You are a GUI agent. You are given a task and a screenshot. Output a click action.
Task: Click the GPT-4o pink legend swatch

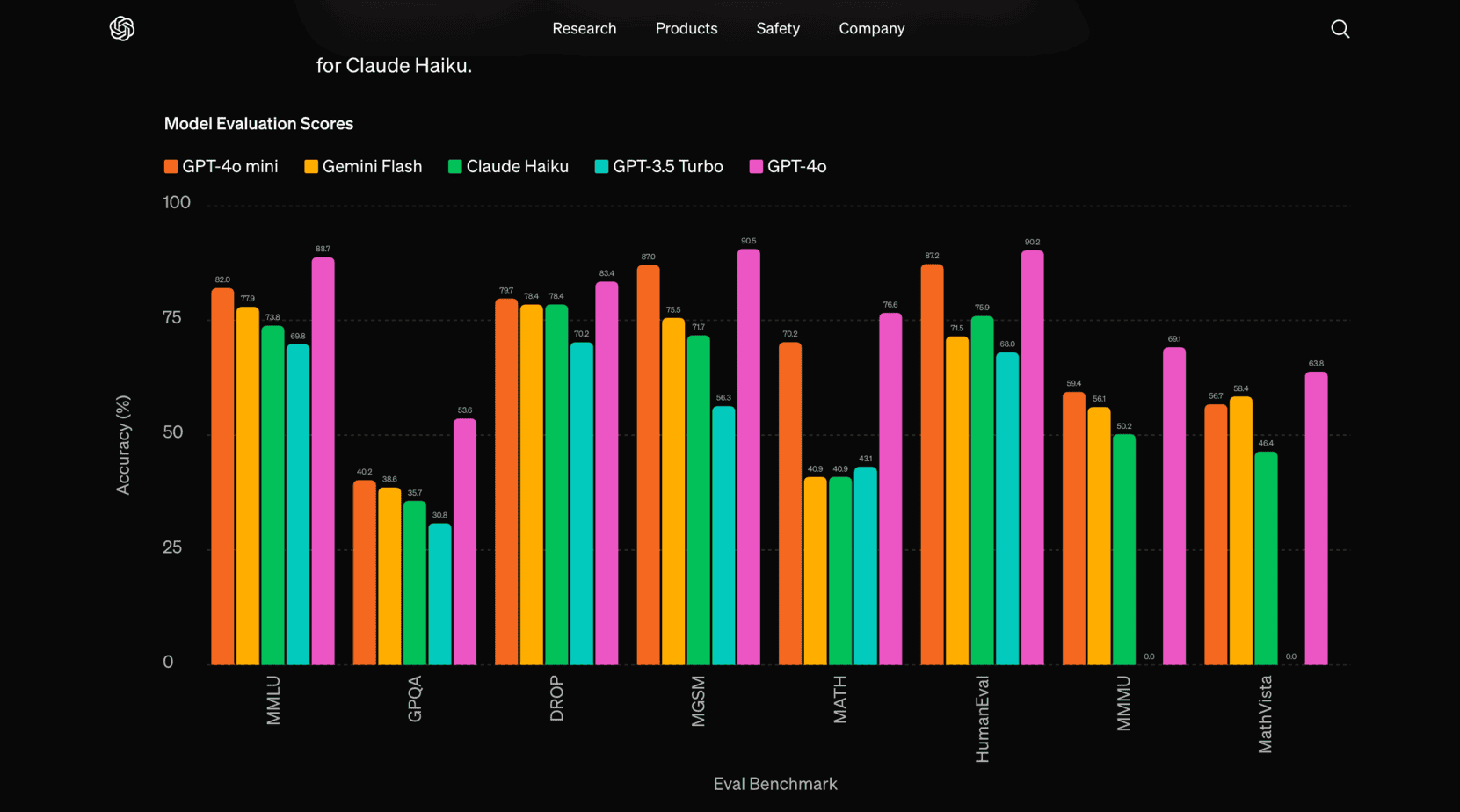click(x=756, y=167)
